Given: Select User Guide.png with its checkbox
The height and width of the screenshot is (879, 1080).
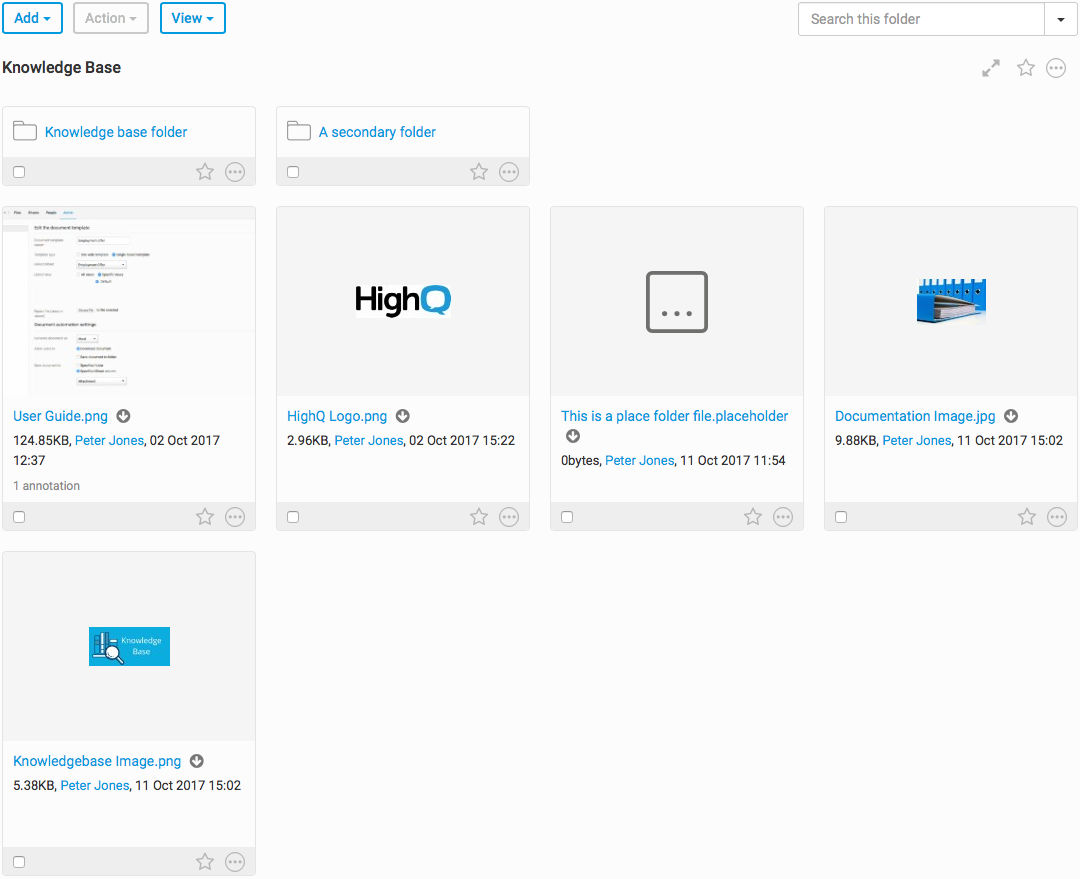Looking at the screenshot, I should coord(19,517).
